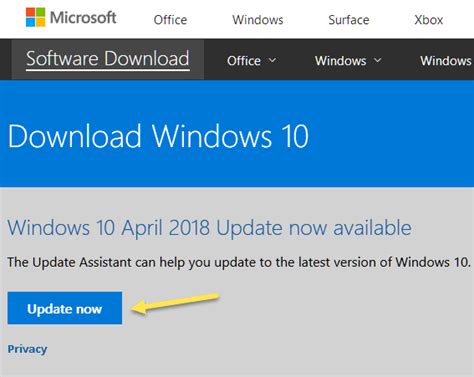The width and height of the screenshot is (474, 377).
Task: Click the Download Windows 10 banner heading
Action: 158,136
